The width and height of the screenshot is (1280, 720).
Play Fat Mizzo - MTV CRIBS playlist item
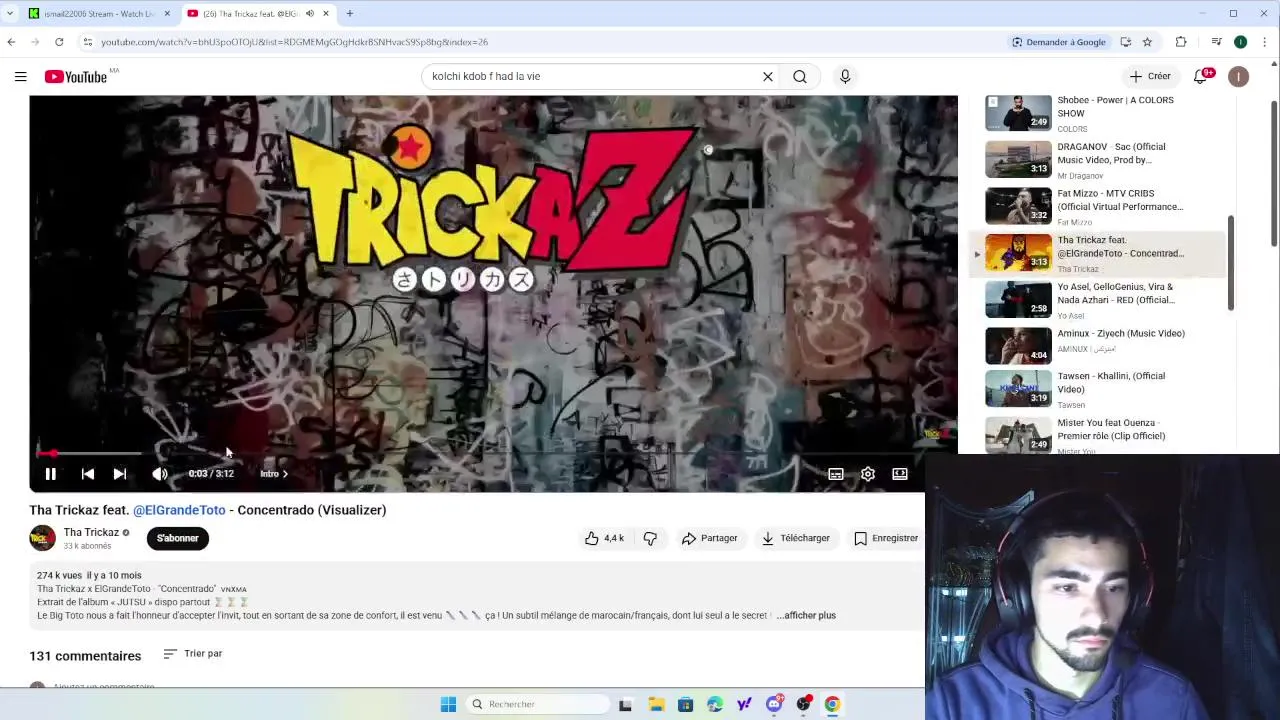[x=1095, y=206]
